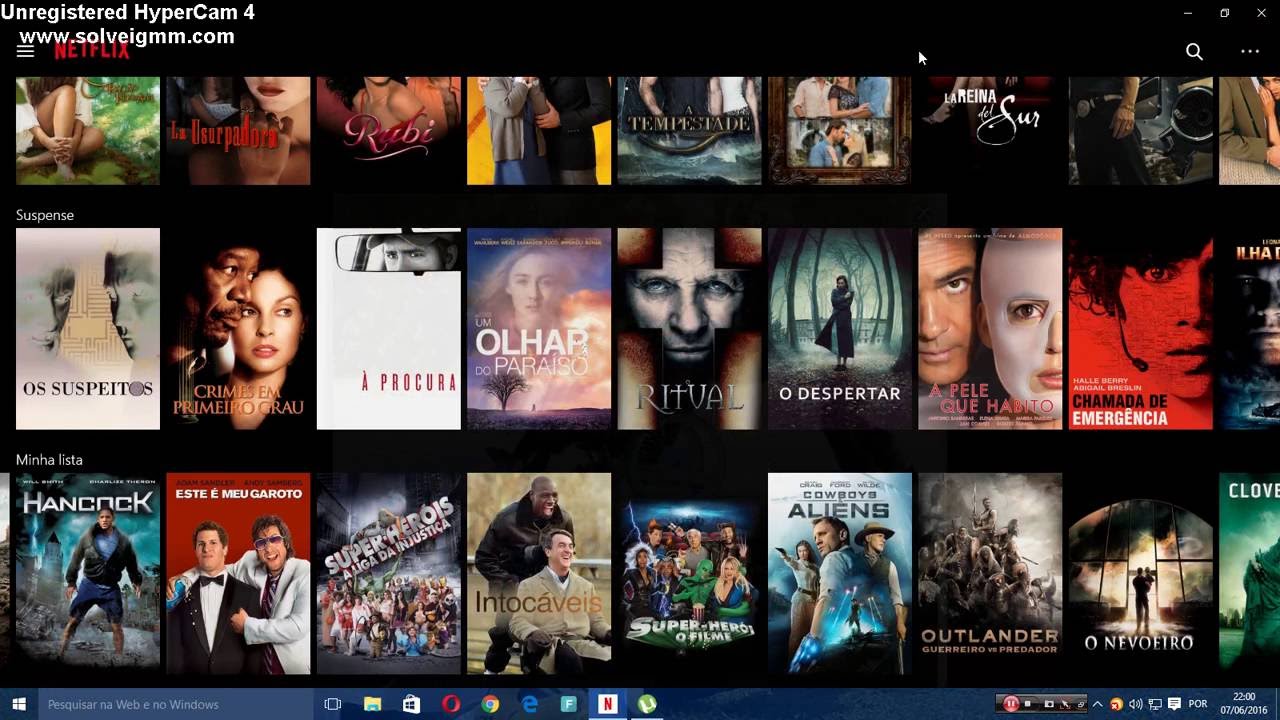The width and height of the screenshot is (1280, 720).
Task: Open Super-Herói O Filme poster
Action: (x=689, y=573)
